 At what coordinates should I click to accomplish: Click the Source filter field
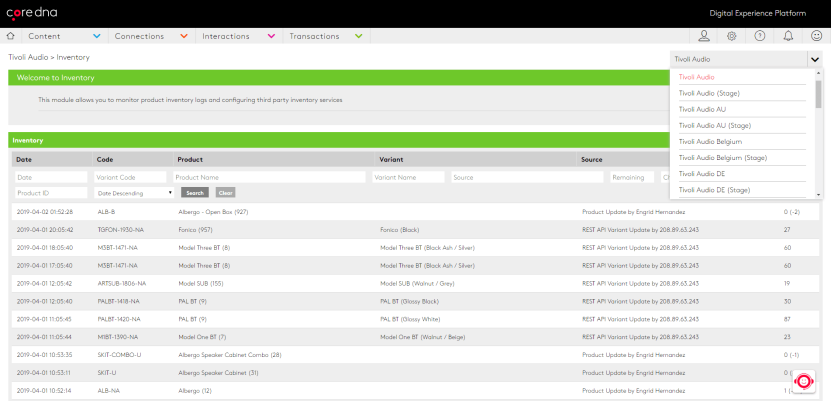coord(527,177)
